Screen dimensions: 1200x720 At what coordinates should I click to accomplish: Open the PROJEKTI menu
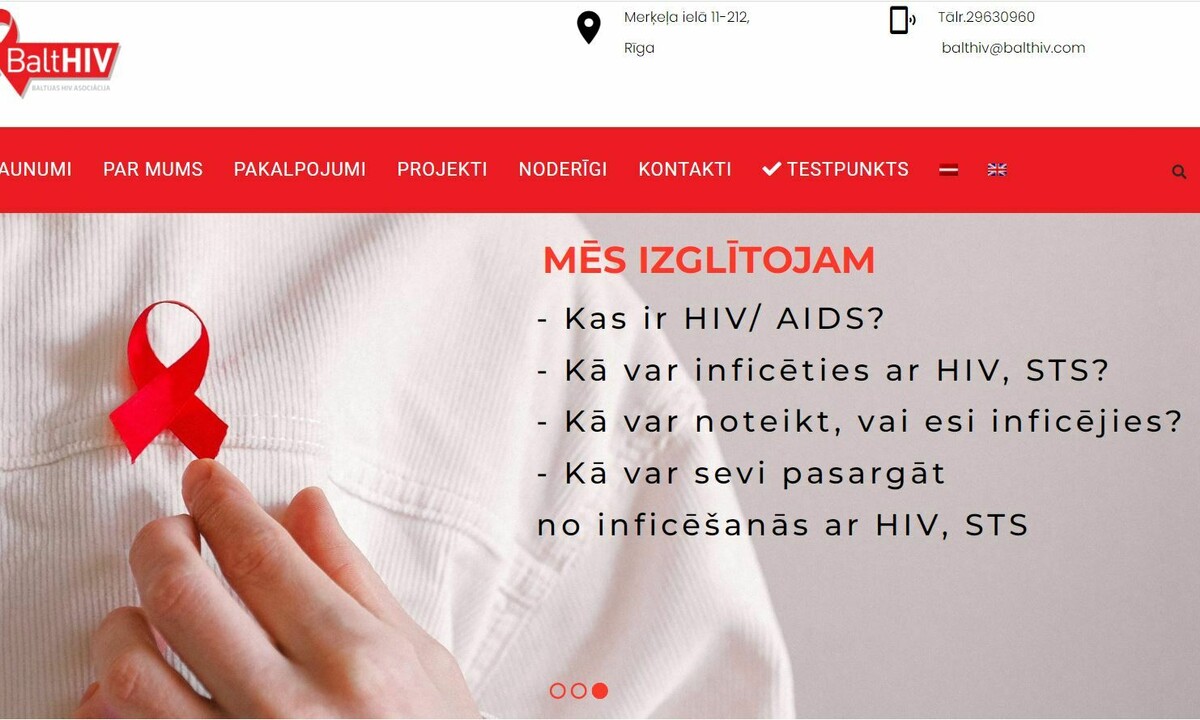pos(442,170)
